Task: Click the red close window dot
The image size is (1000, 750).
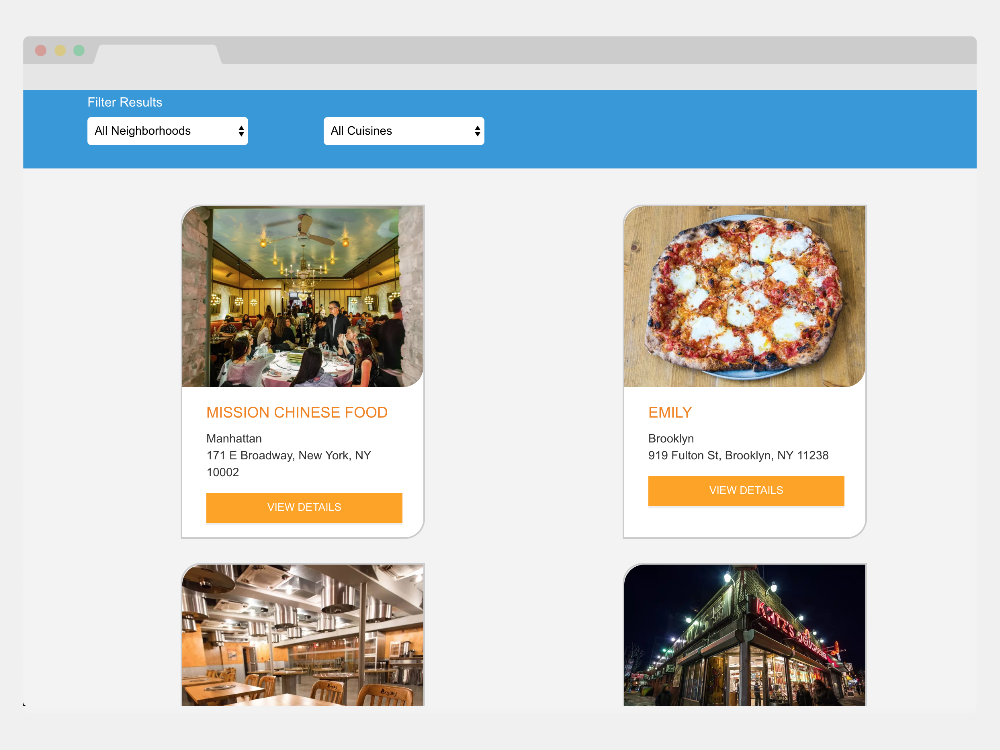Action: coord(41,50)
